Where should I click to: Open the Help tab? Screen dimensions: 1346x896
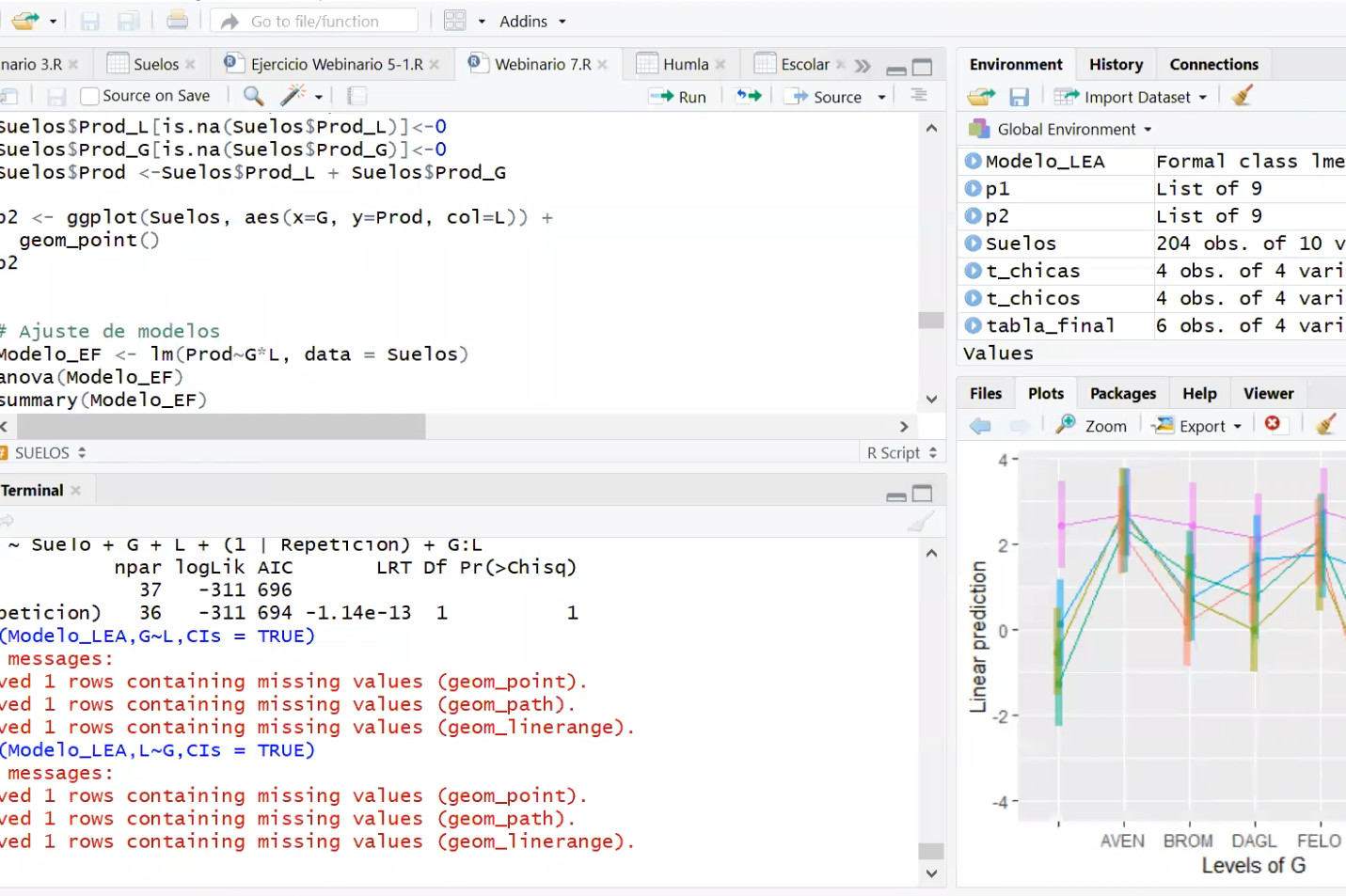(x=1199, y=393)
